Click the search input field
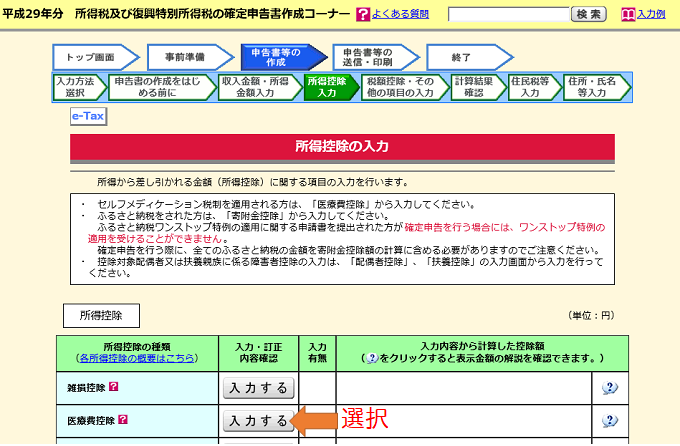Image resolution: width=680 pixels, height=446 pixels. pos(508,14)
